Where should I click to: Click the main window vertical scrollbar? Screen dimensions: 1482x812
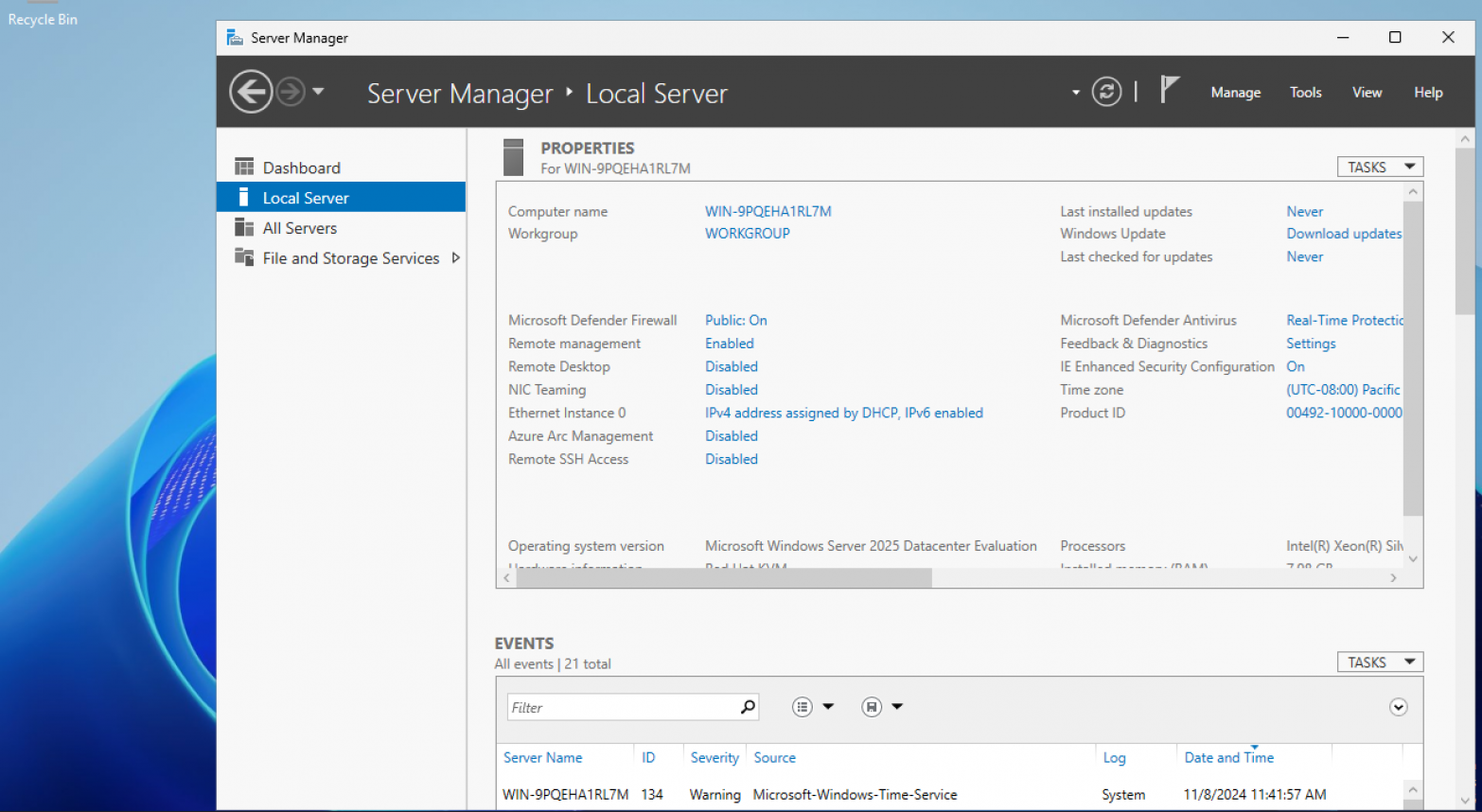pos(1465,231)
